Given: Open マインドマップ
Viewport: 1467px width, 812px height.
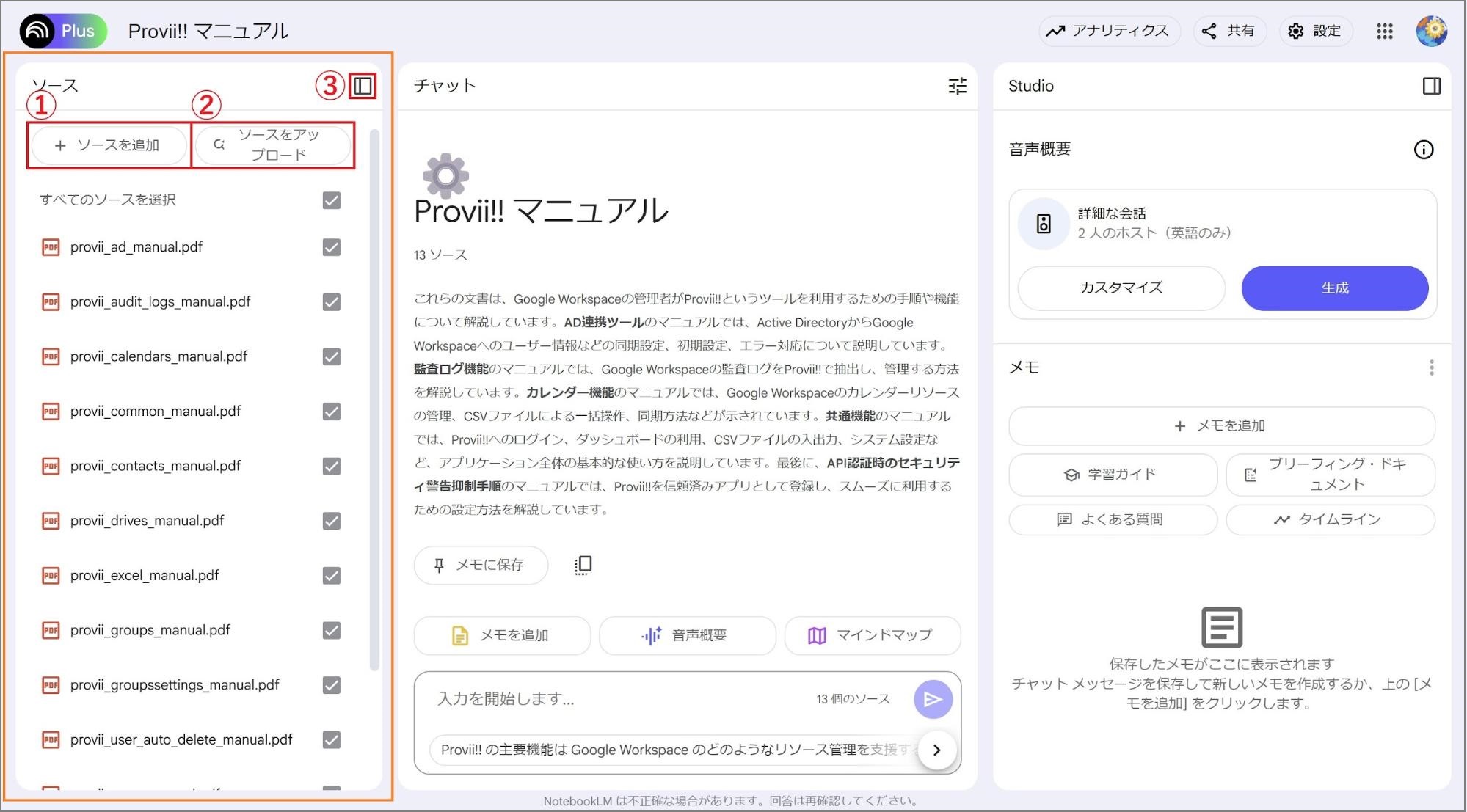Looking at the screenshot, I should pos(873,635).
